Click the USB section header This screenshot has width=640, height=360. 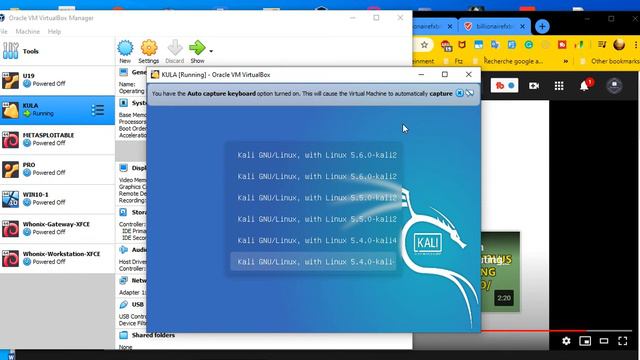click(138, 304)
